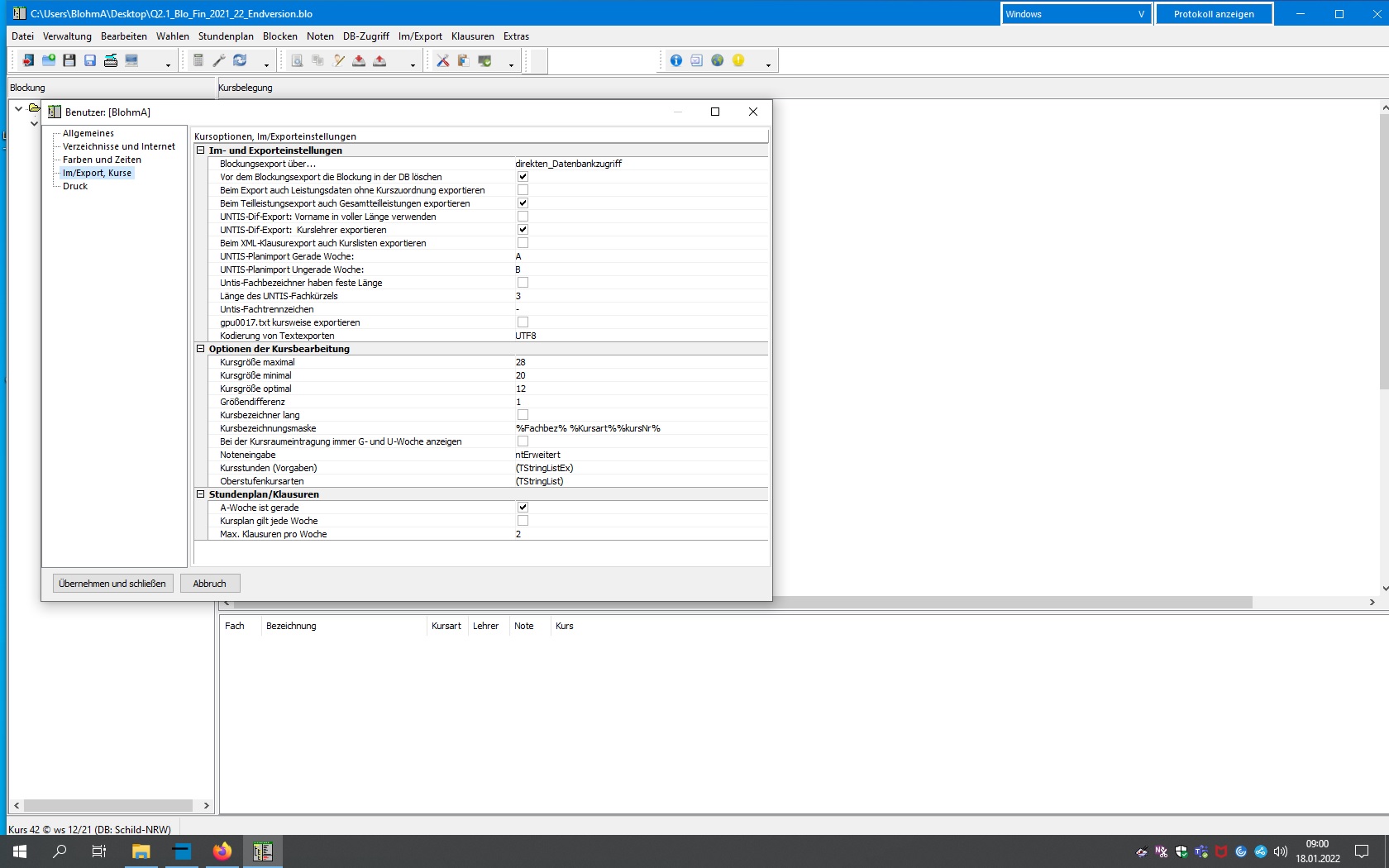
Task: Click the yellow exclamation hint icon
Action: (738, 60)
